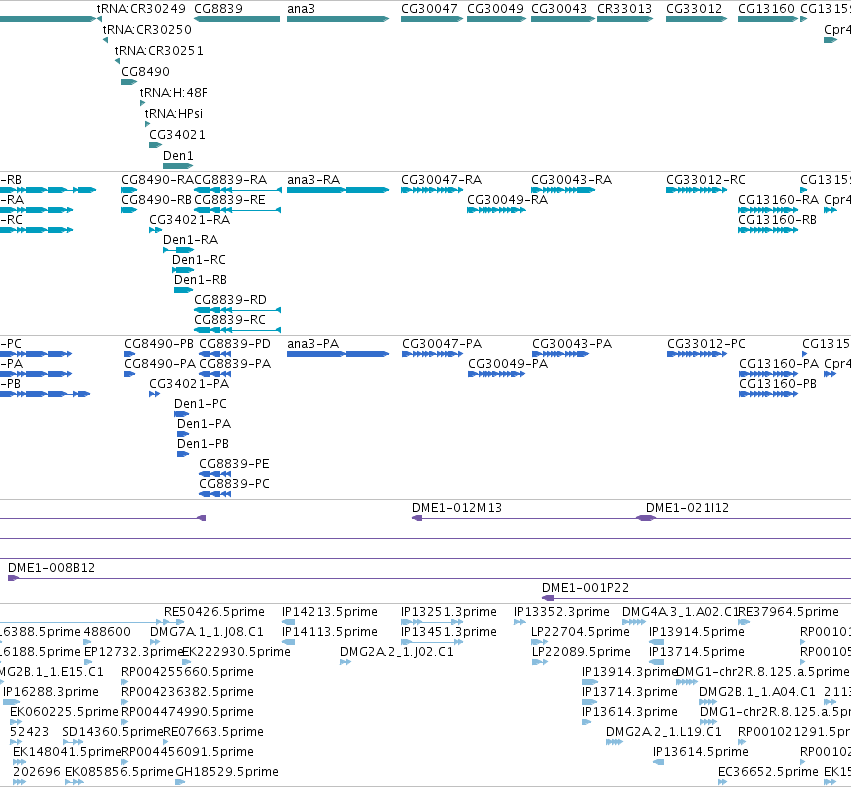Click the CG13160-RA transcript label
Image resolution: width=851 pixels, height=787 pixels.
tap(778, 200)
